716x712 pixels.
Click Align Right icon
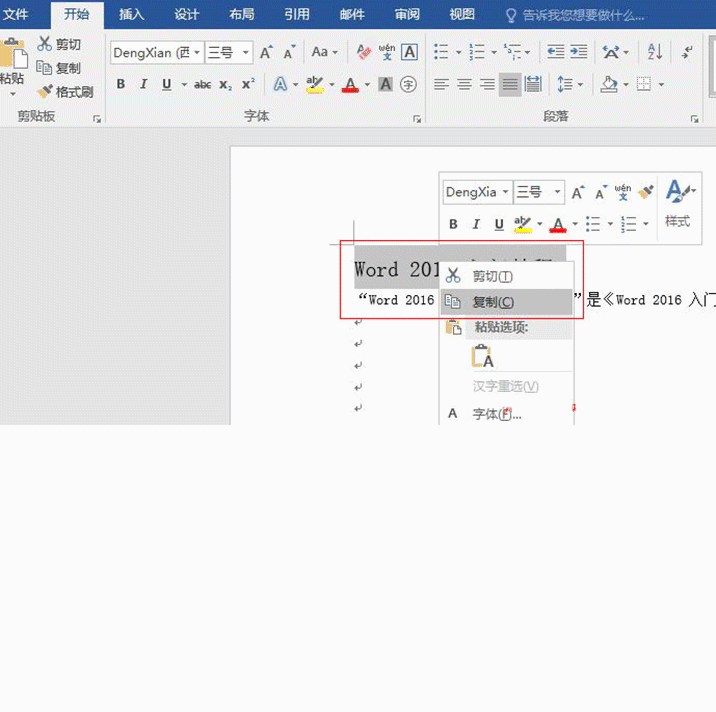tap(487, 84)
